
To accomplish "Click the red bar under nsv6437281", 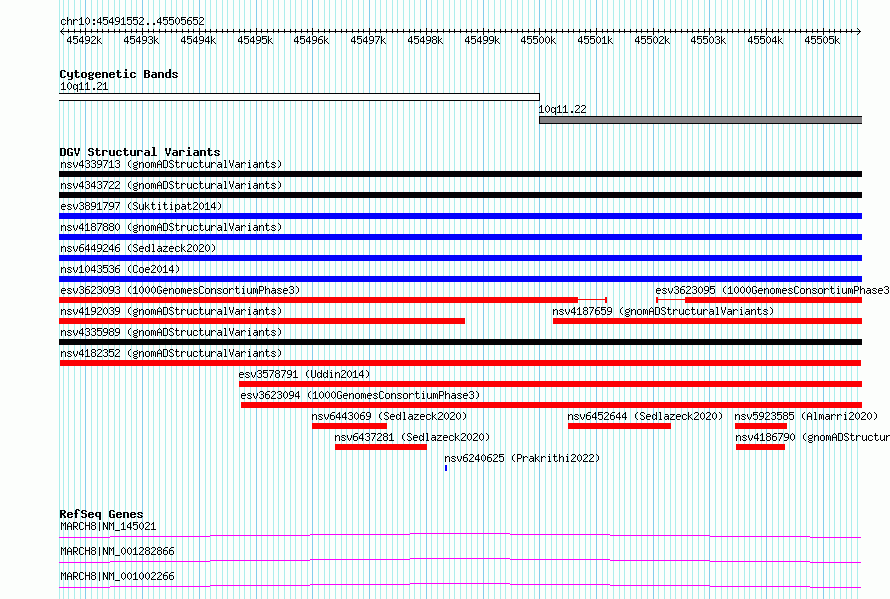I will point(381,447).
